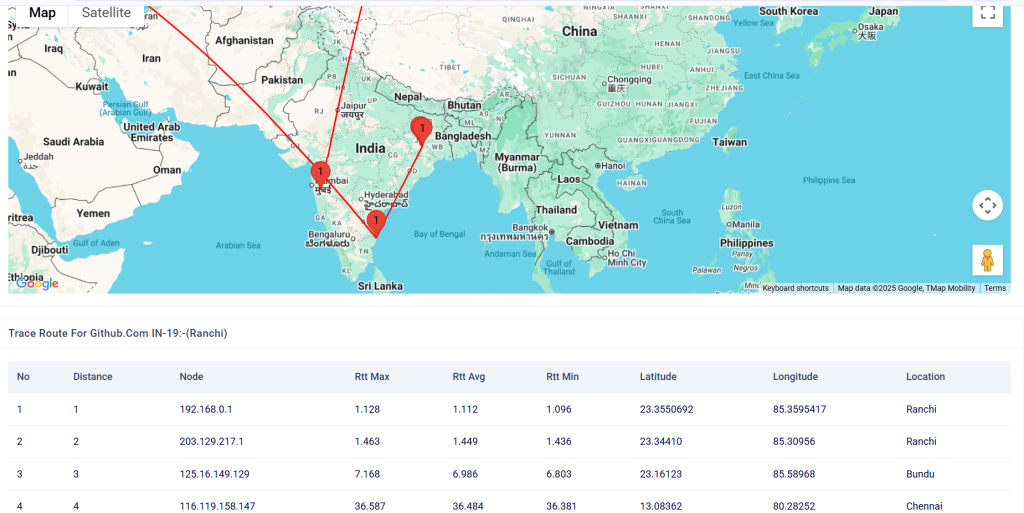1024x513 pixels.
Task: Click the map marker near Chennai
Action: coord(376,223)
